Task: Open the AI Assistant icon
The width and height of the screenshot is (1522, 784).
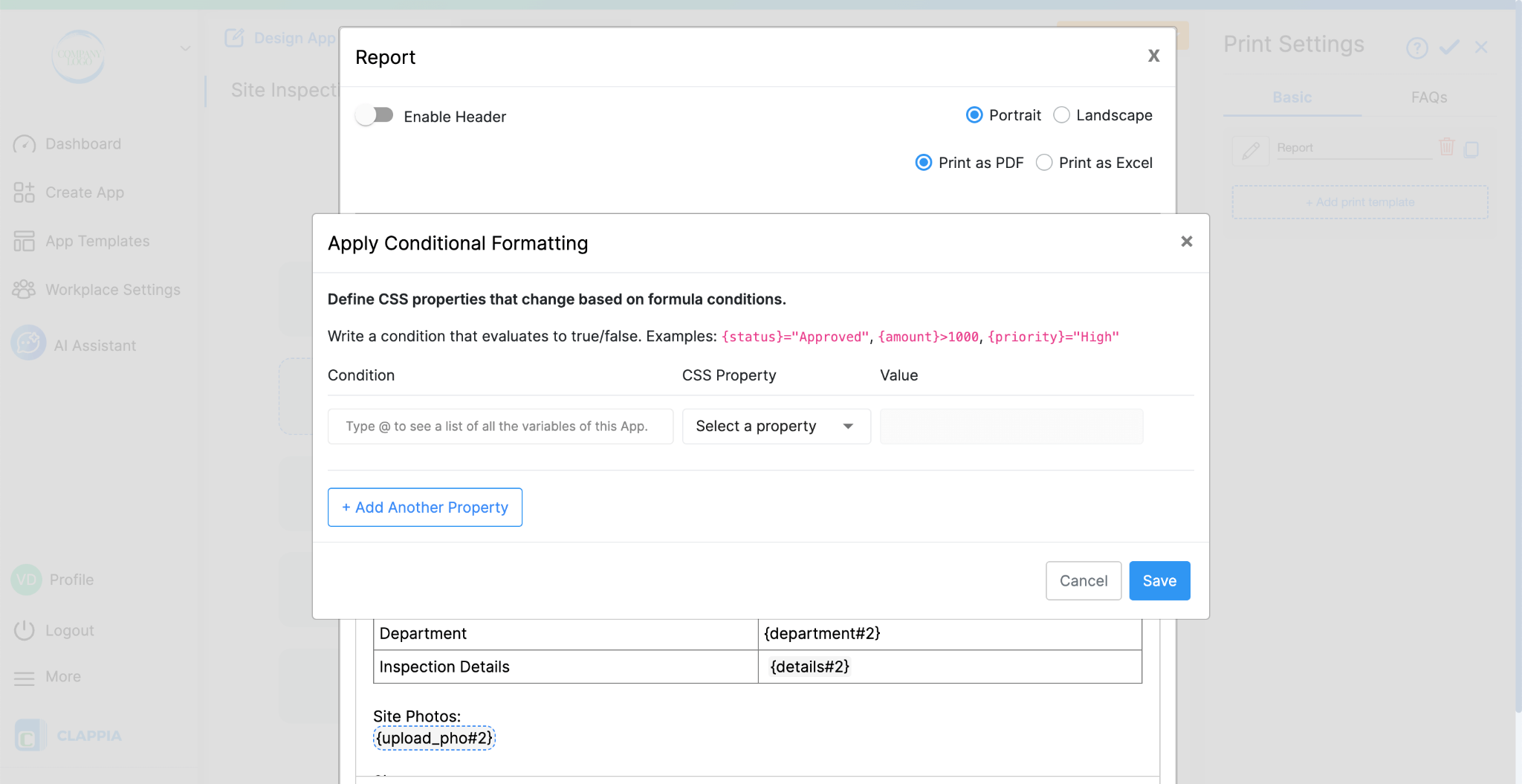Action: 29,343
